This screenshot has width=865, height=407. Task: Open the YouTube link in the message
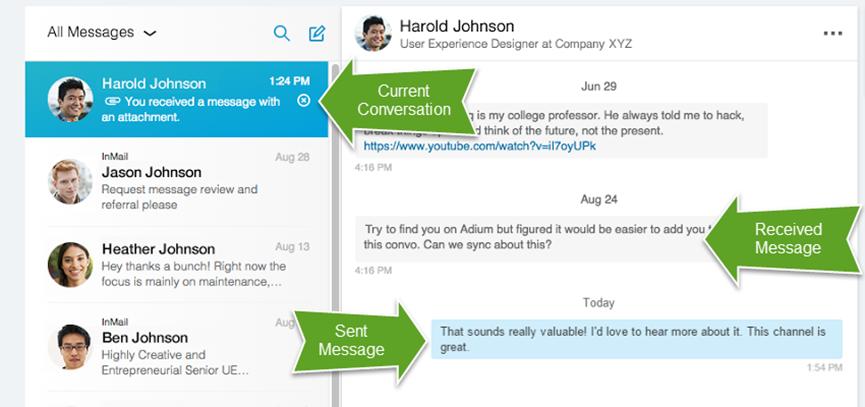[480, 146]
